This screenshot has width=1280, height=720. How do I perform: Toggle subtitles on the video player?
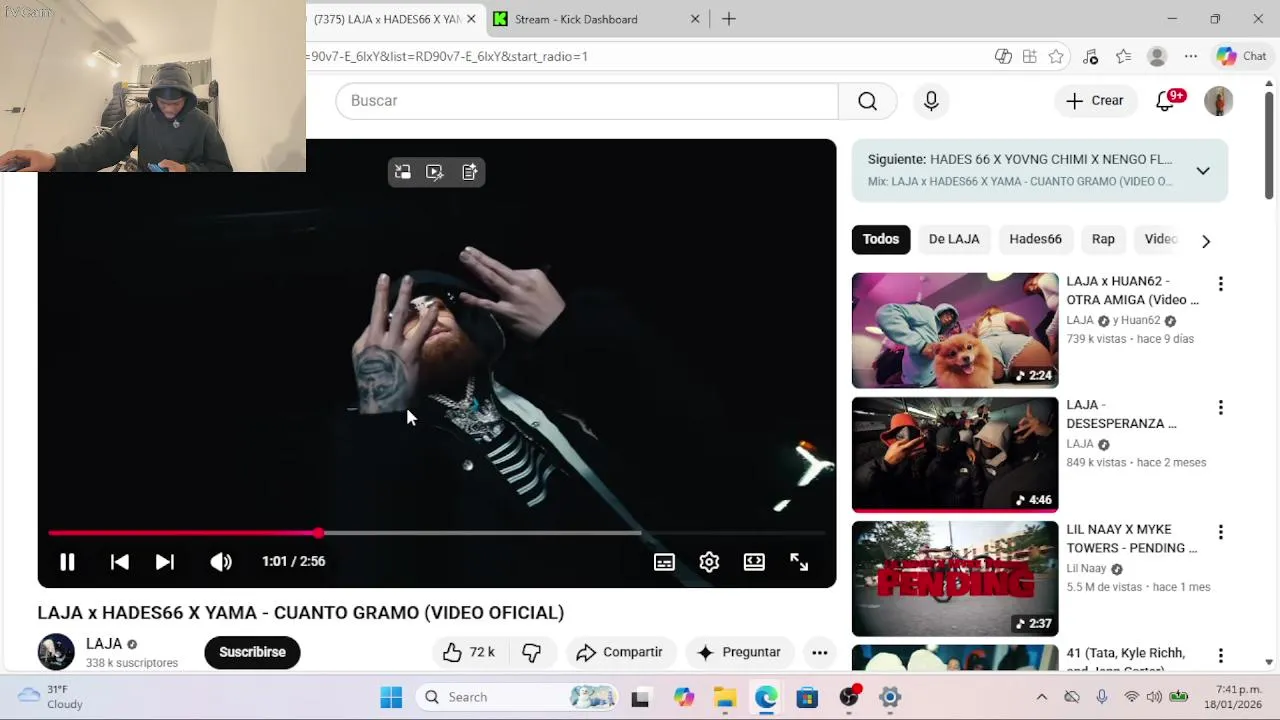point(664,562)
